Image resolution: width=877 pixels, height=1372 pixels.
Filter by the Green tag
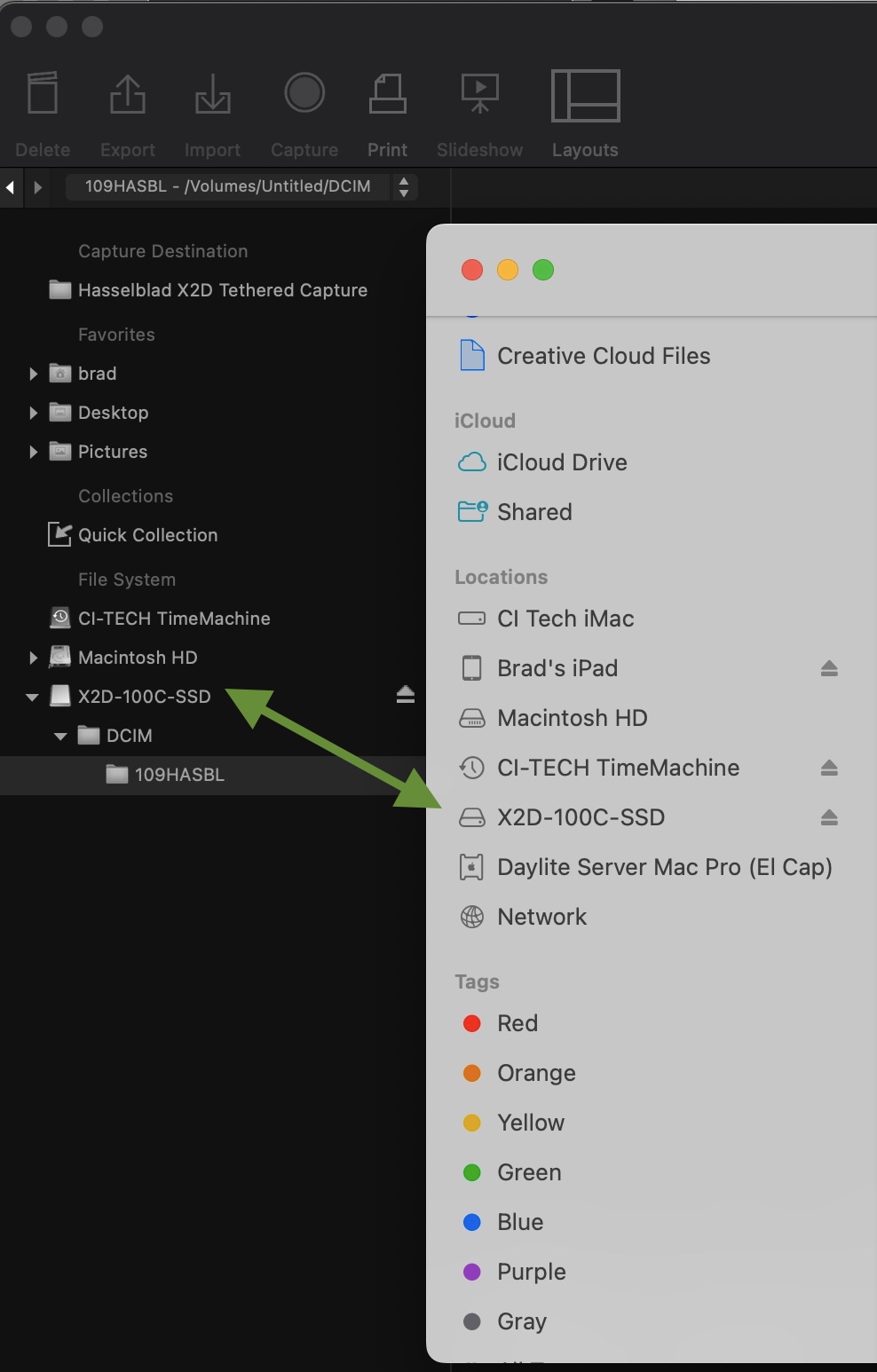pos(529,1172)
